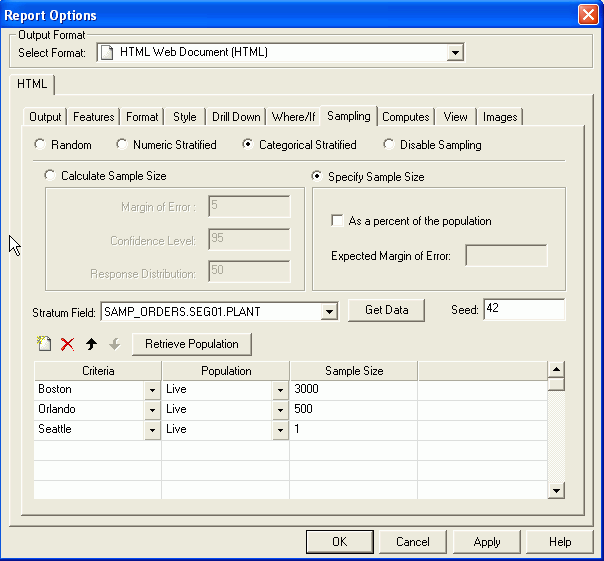Screen dimensions: 604x561
Task: Open the Style tab
Action: coord(185,117)
